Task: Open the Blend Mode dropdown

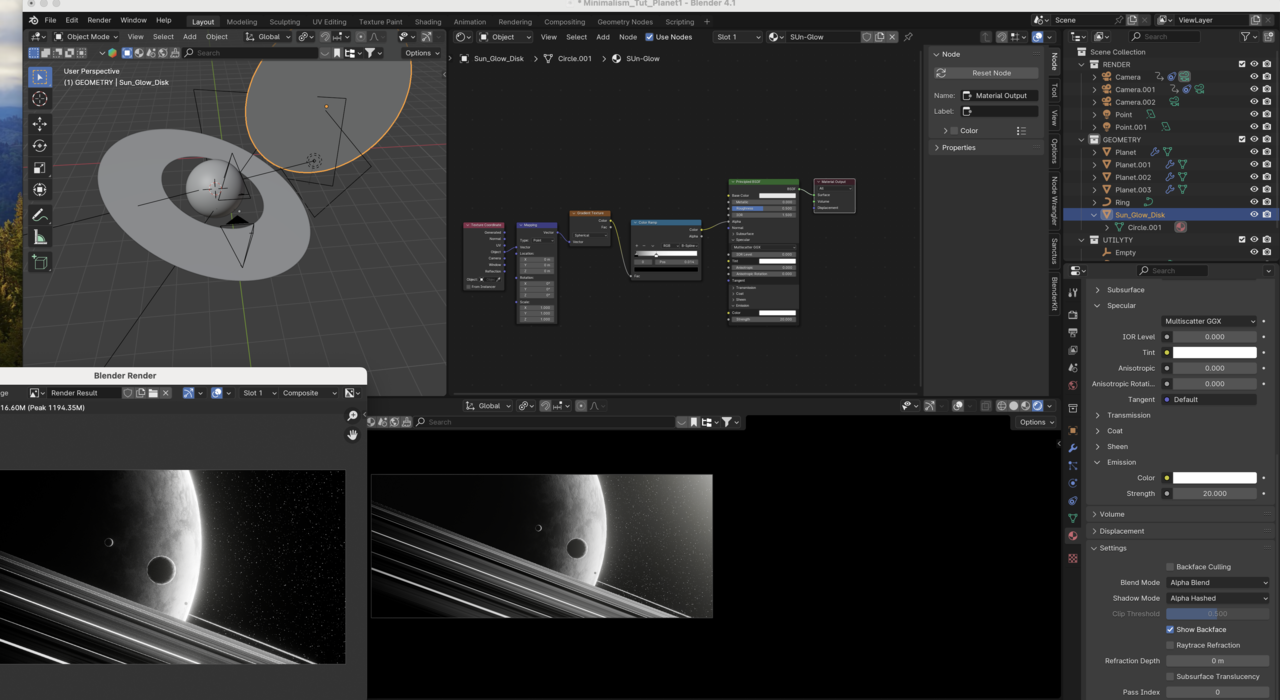Action: [1217, 583]
